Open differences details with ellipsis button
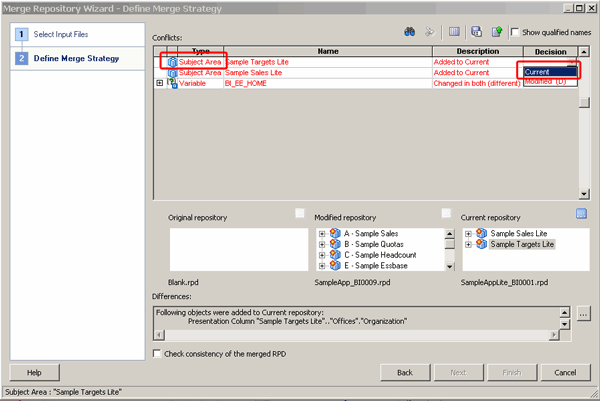Image resolution: width=600 pixels, height=401 pixels. 583,314
